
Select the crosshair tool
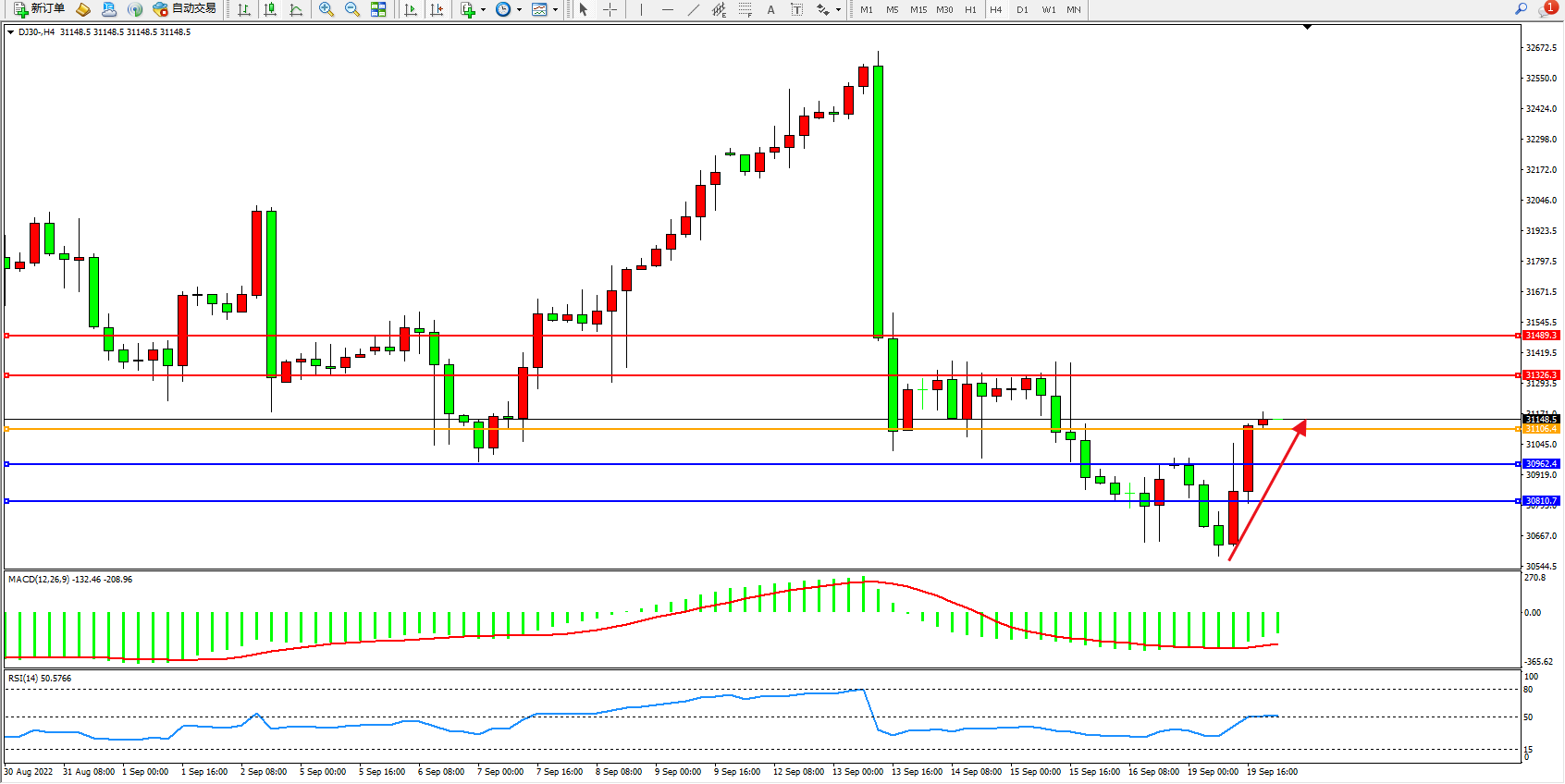(610, 9)
